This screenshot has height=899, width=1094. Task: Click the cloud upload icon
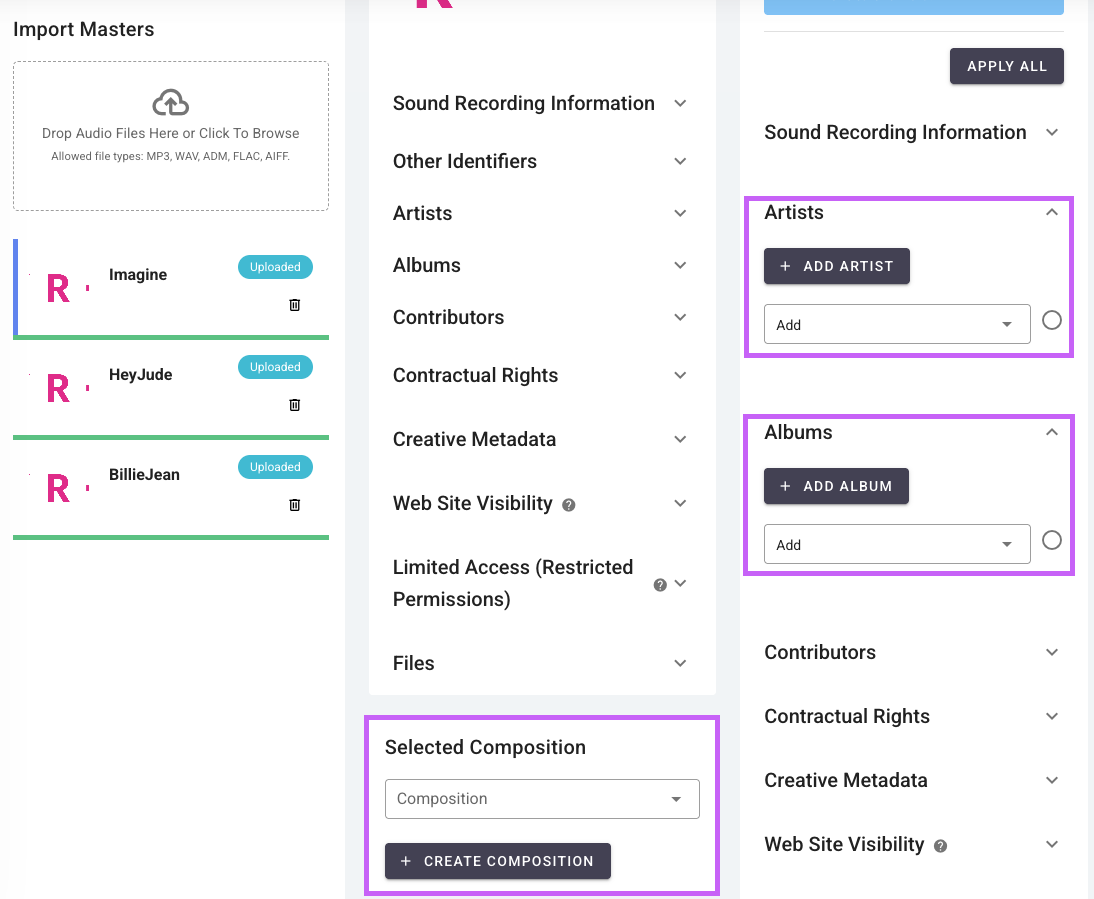tap(171, 102)
